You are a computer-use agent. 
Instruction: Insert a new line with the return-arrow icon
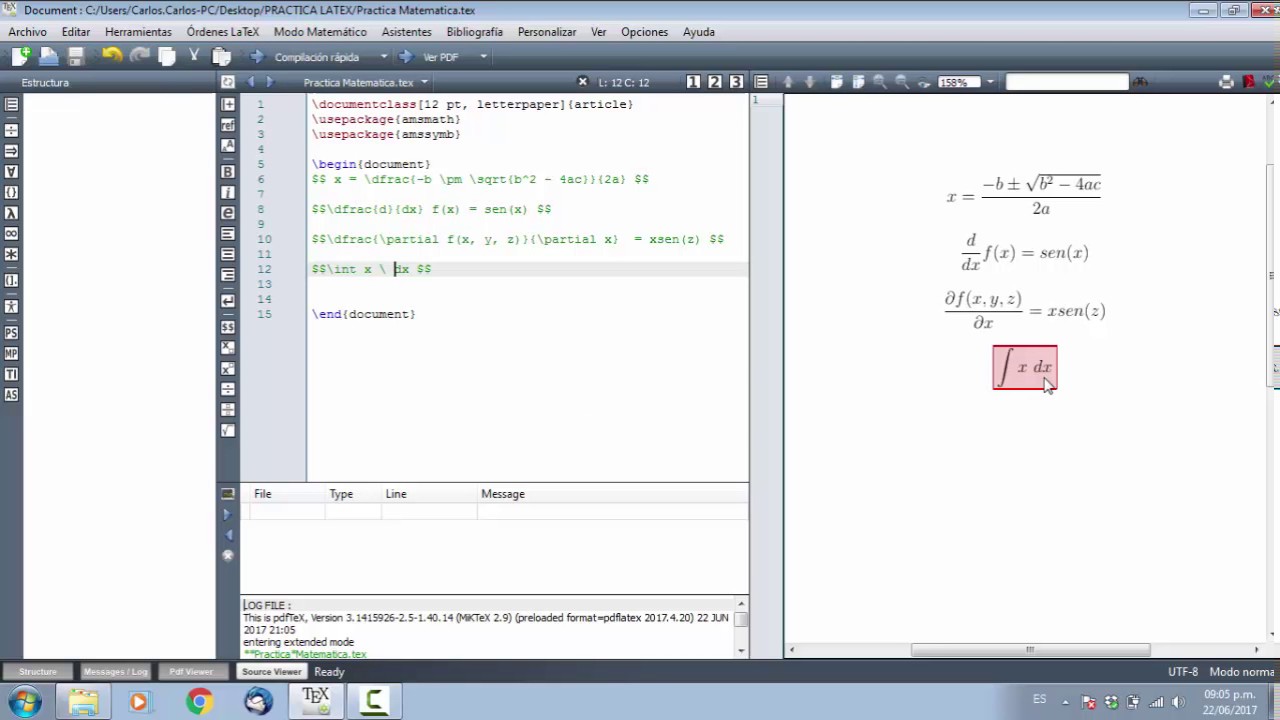pyautogui.click(x=228, y=300)
